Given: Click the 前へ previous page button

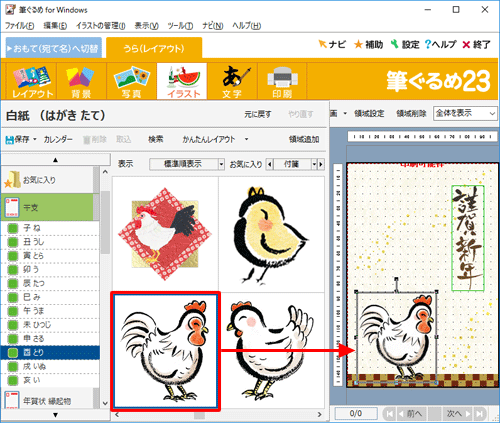Looking at the screenshot, I should click(411, 414).
